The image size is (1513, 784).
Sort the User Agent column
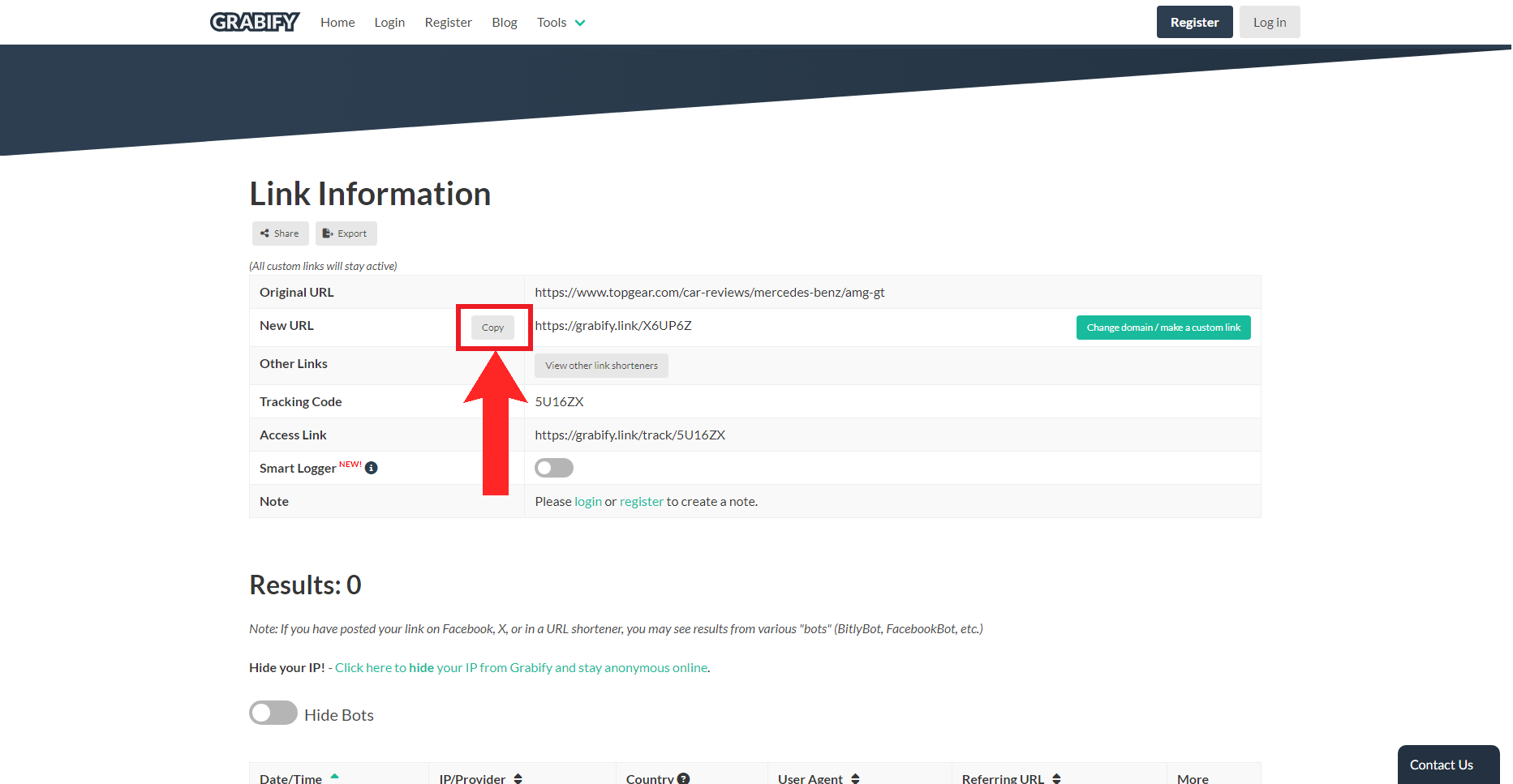855,778
